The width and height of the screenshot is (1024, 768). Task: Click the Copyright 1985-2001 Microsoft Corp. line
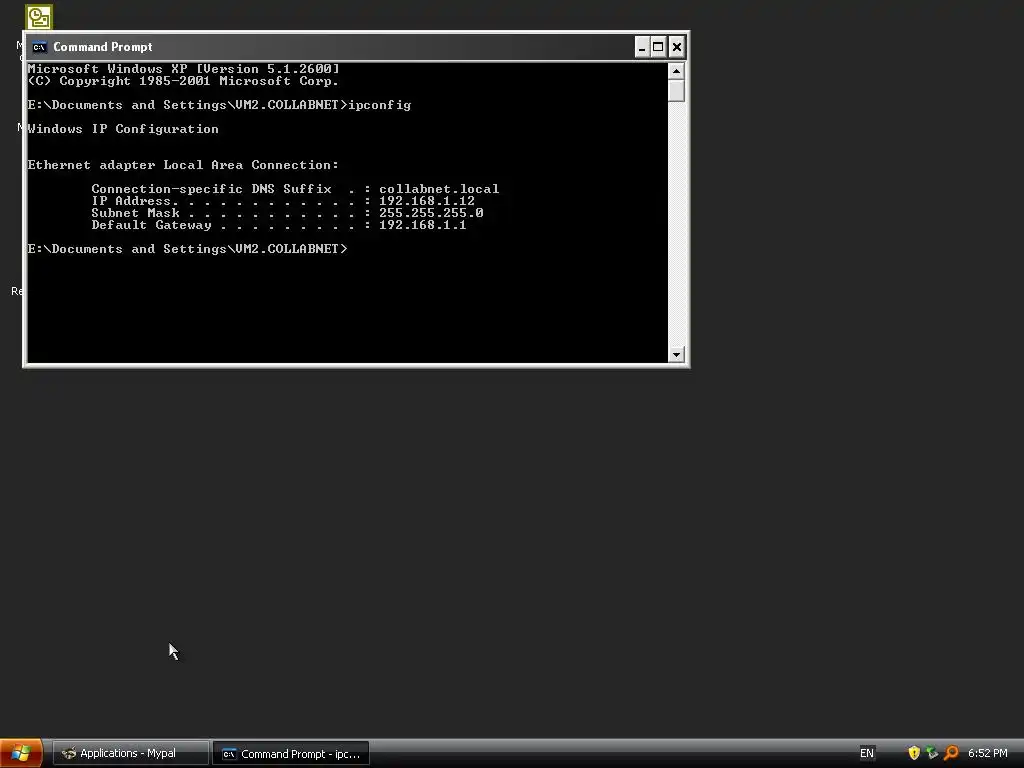tap(183, 81)
